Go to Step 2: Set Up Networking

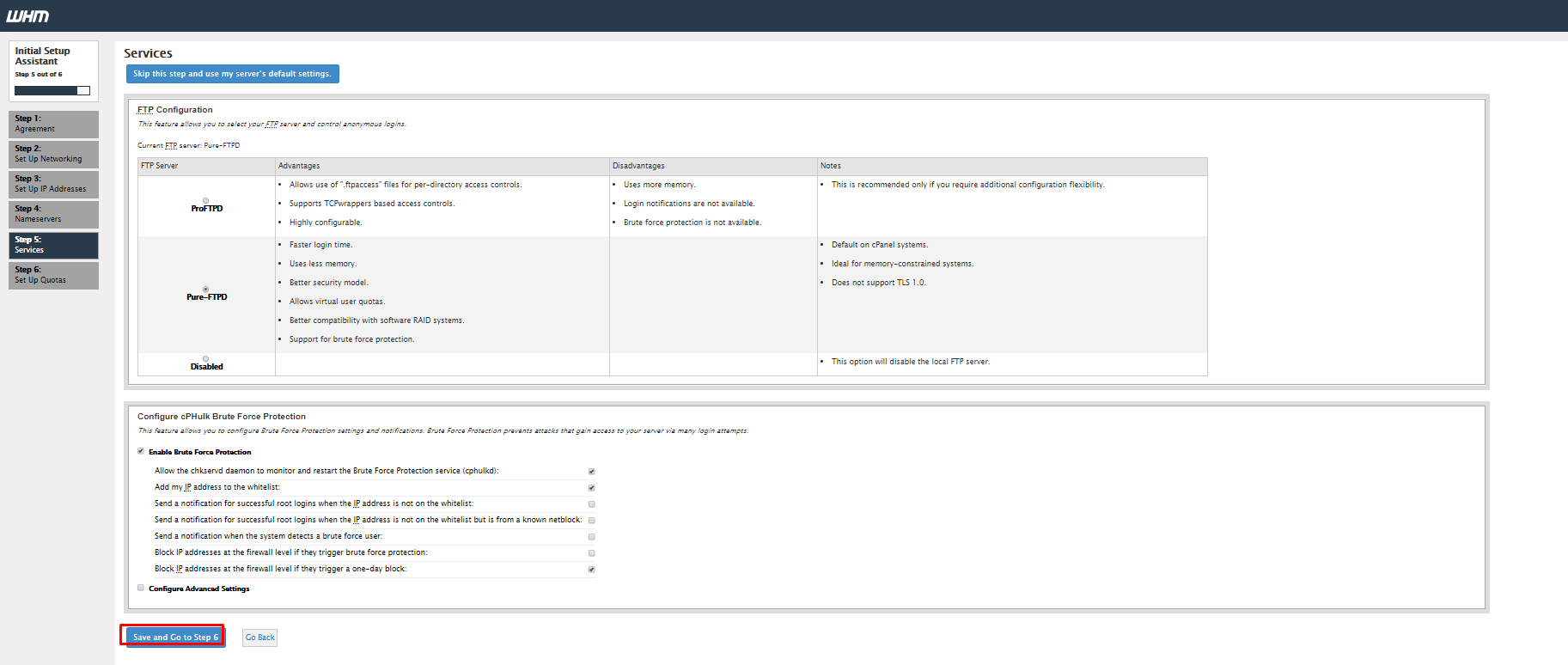coord(53,154)
